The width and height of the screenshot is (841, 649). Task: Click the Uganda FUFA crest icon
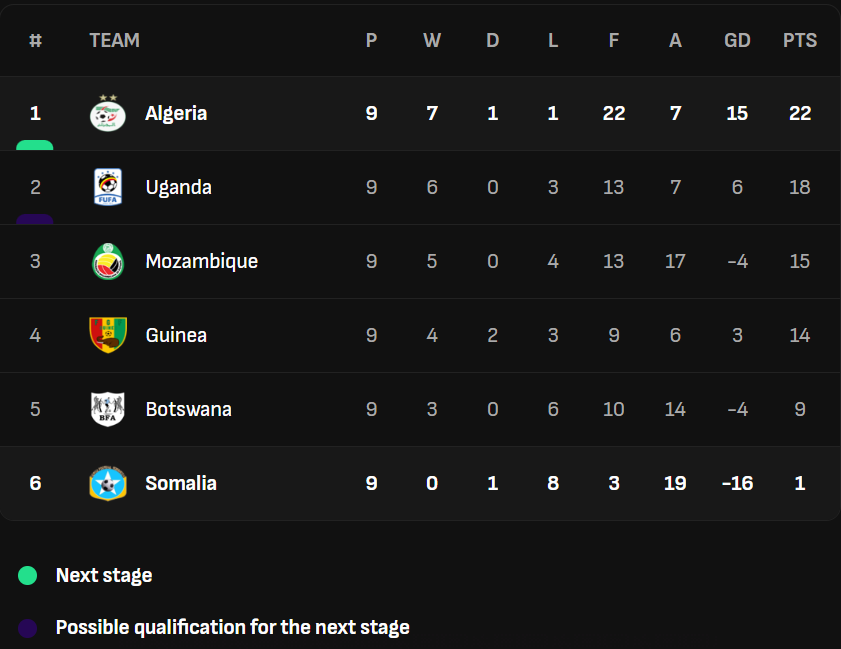click(107, 187)
